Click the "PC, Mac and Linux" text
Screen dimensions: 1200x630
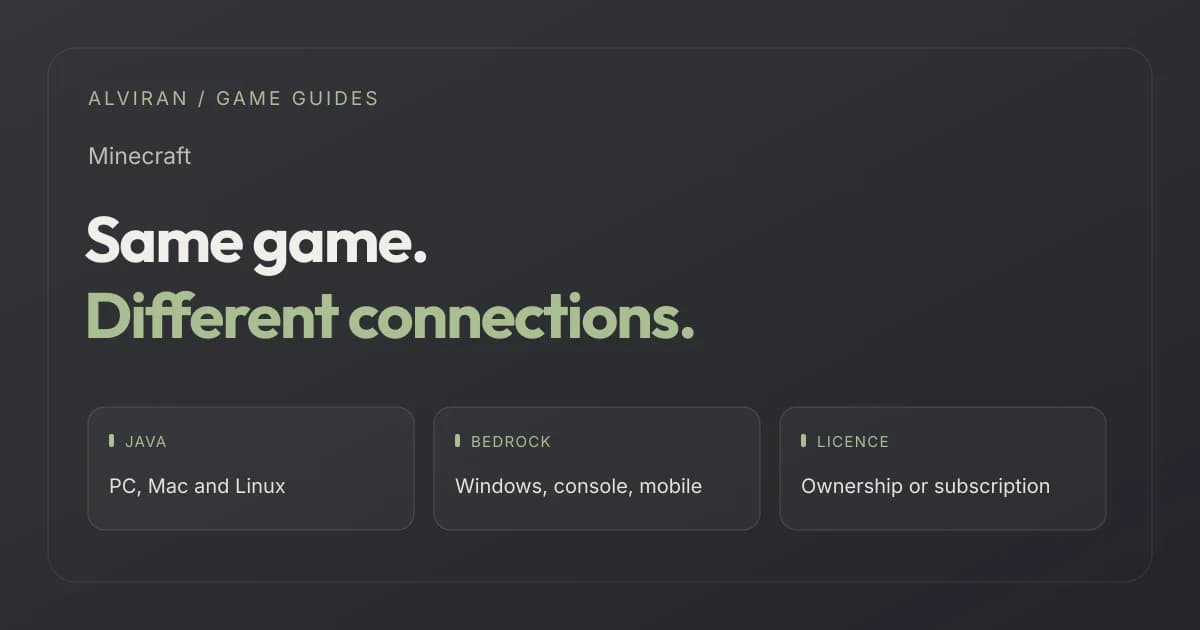tap(197, 487)
